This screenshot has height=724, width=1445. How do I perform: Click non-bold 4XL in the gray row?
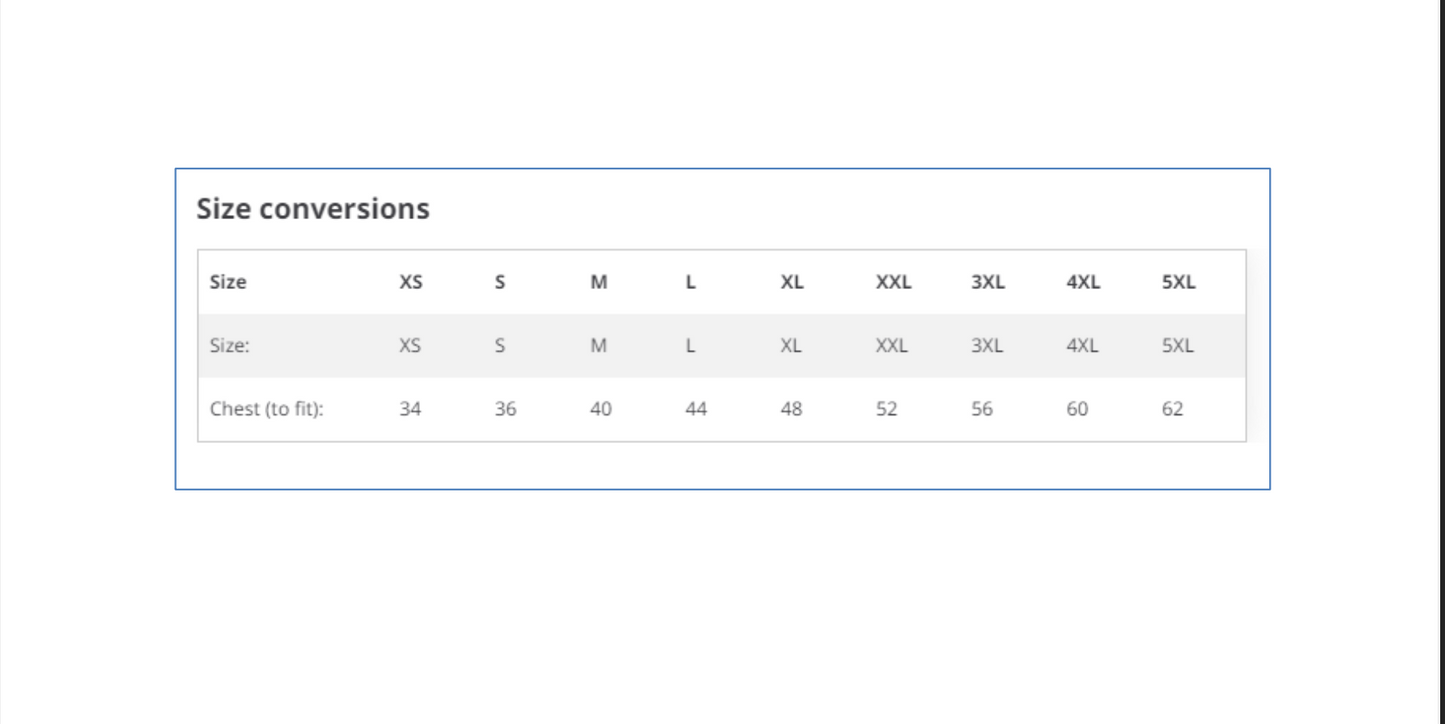tap(1082, 346)
